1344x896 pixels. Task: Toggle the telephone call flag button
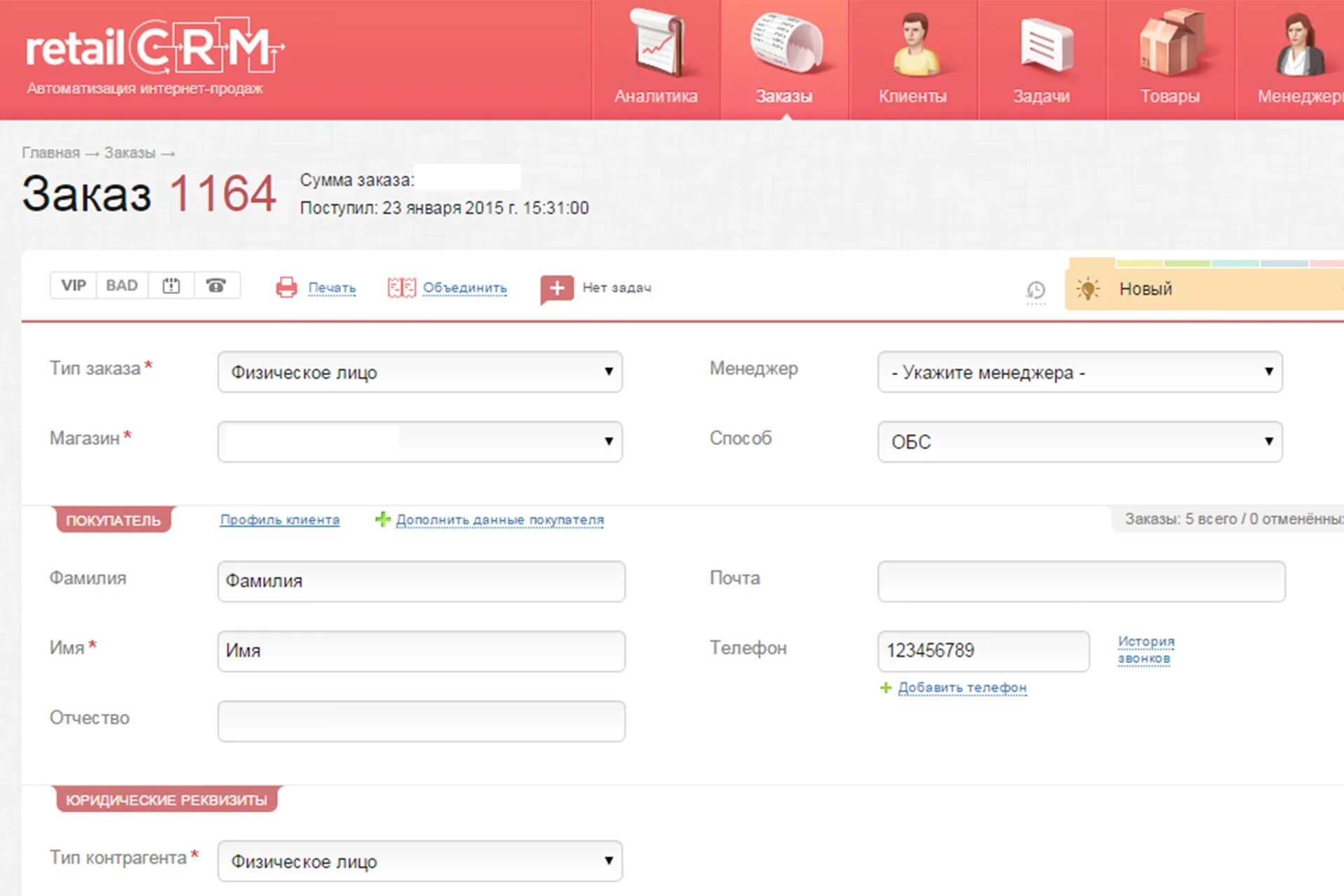point(216,286)
